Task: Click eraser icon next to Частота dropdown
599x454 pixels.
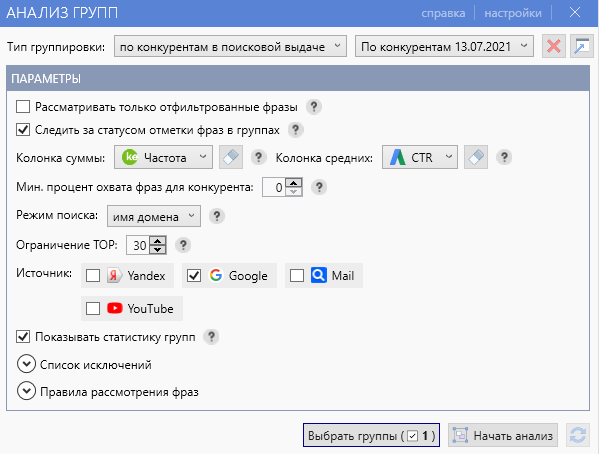Action: pyautogui.click(x=231, y=157)
